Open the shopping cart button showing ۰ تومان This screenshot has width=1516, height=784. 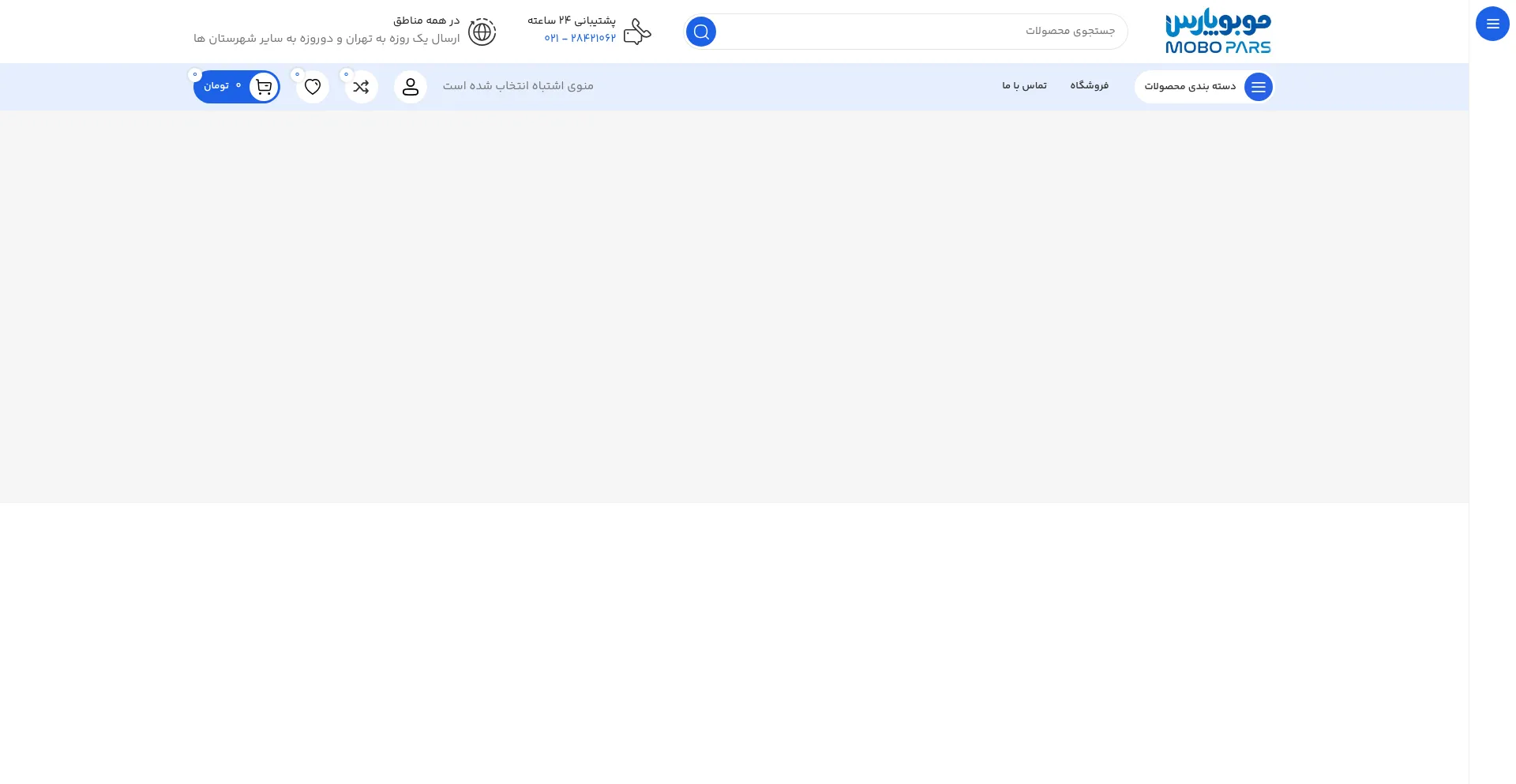pyautogui.click(x=237, y=87)
